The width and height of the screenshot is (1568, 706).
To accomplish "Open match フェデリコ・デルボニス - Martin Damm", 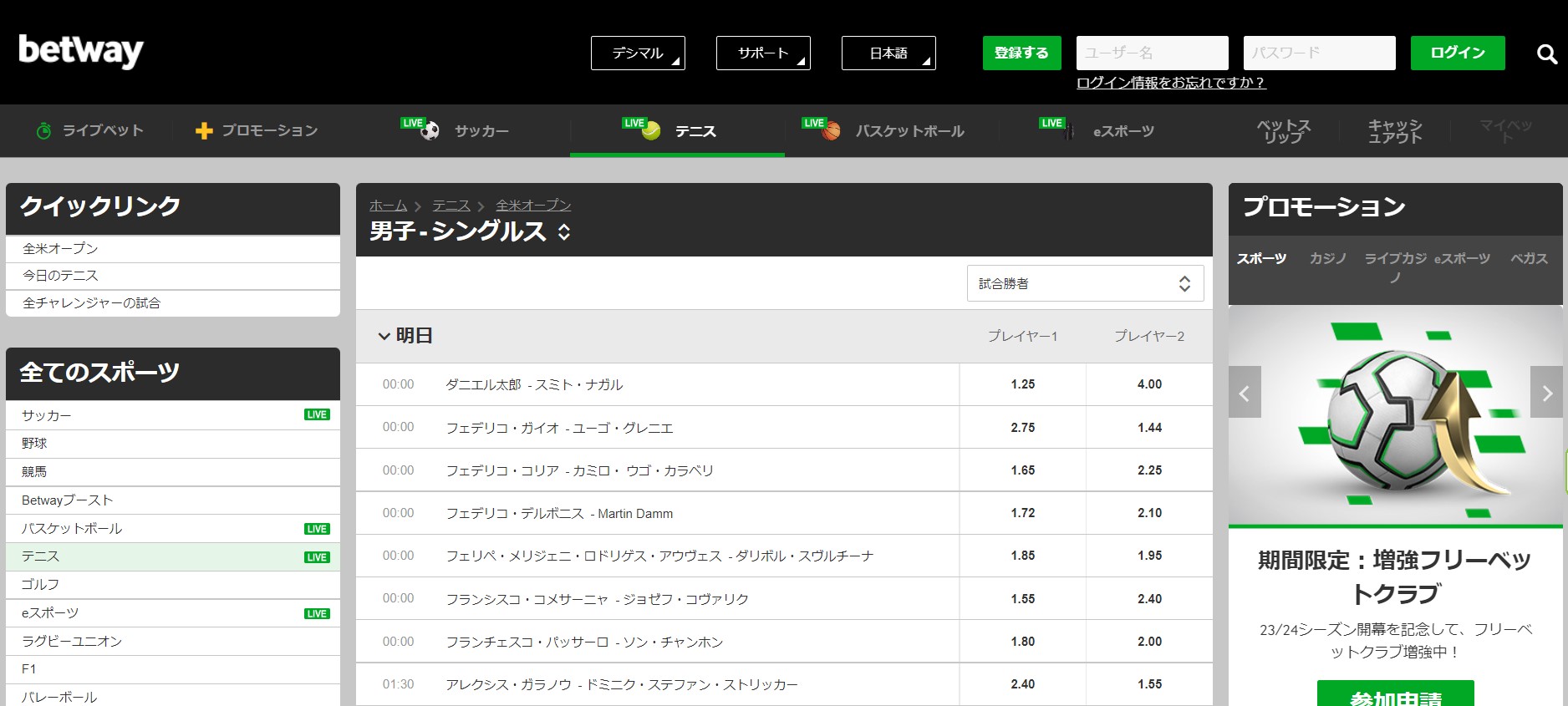I will (x=559, y=514).
